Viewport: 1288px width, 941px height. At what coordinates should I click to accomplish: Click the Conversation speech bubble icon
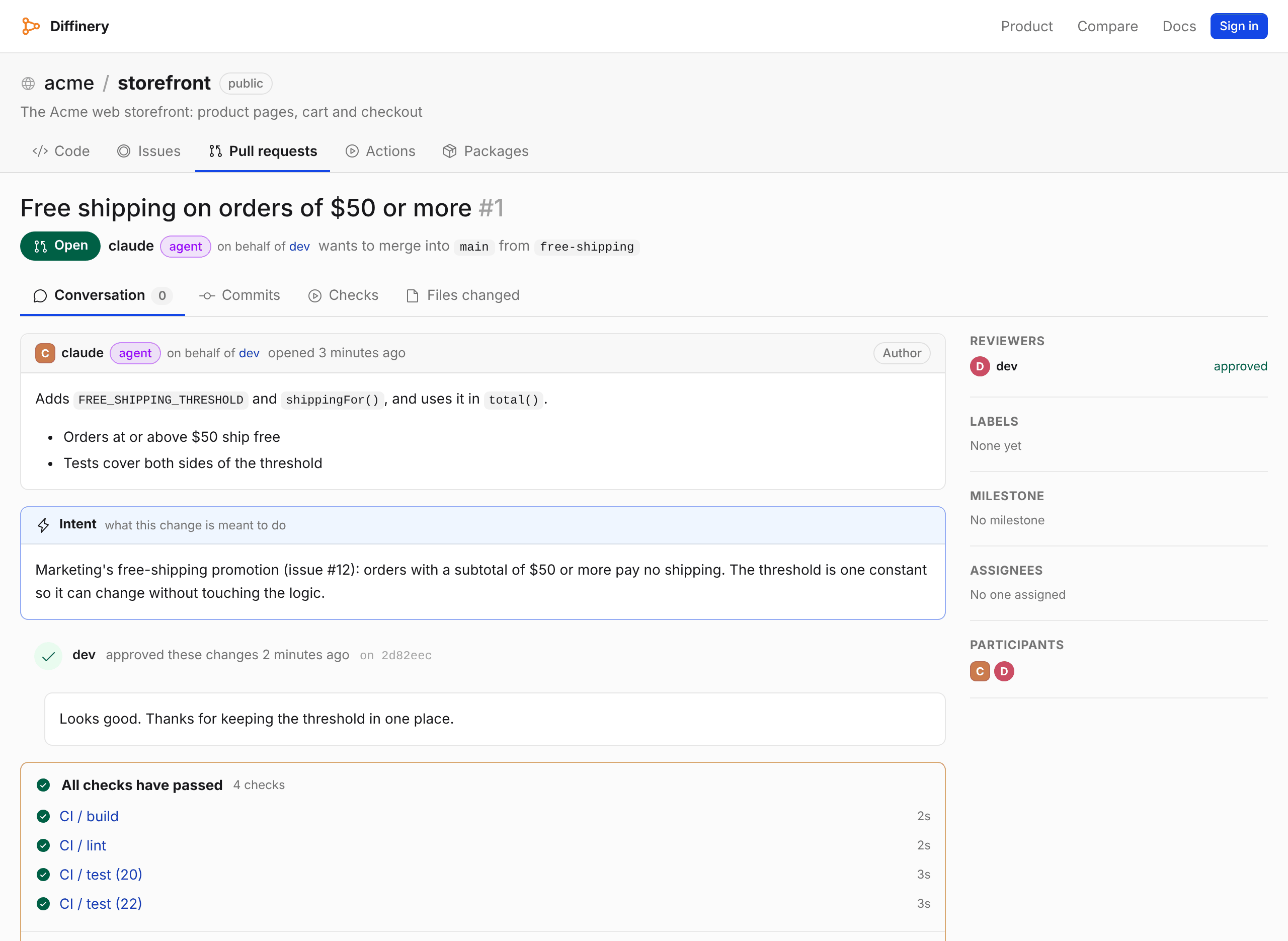40,295
